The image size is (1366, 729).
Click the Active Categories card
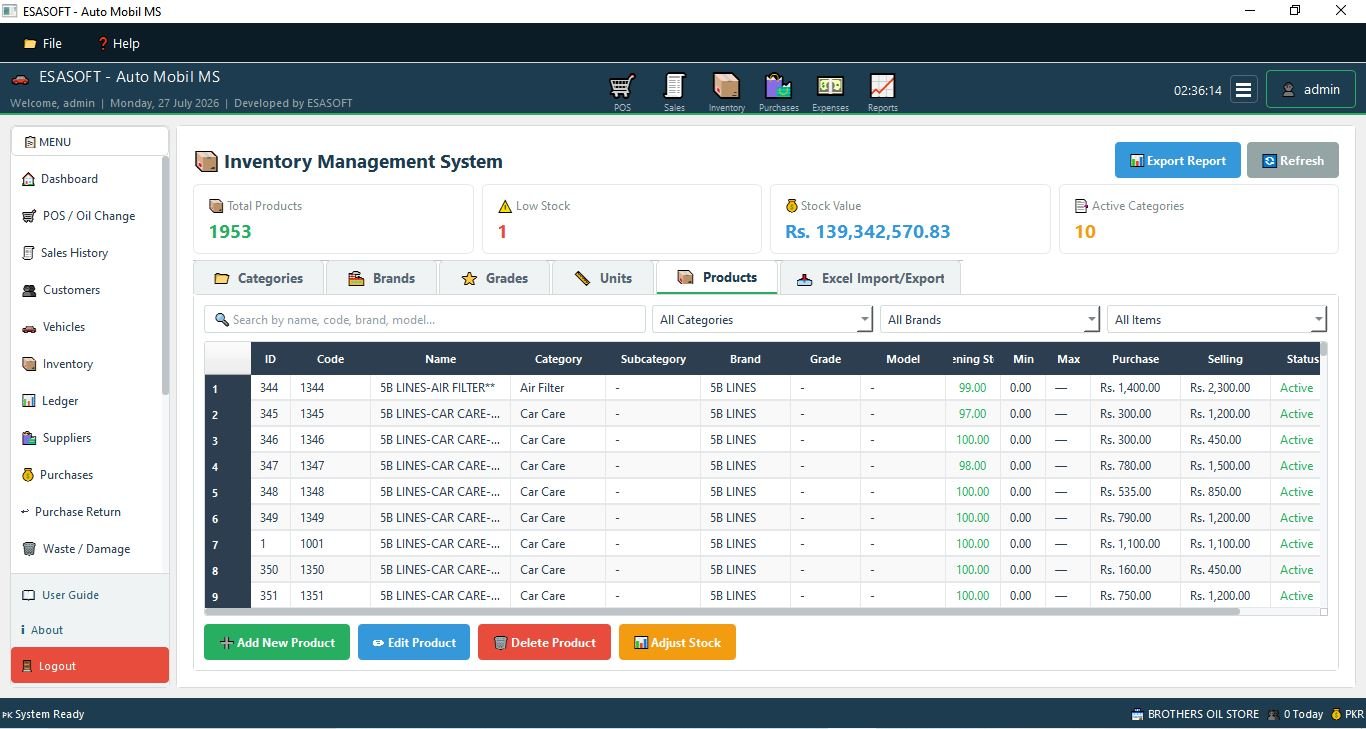click(1198, 219)
